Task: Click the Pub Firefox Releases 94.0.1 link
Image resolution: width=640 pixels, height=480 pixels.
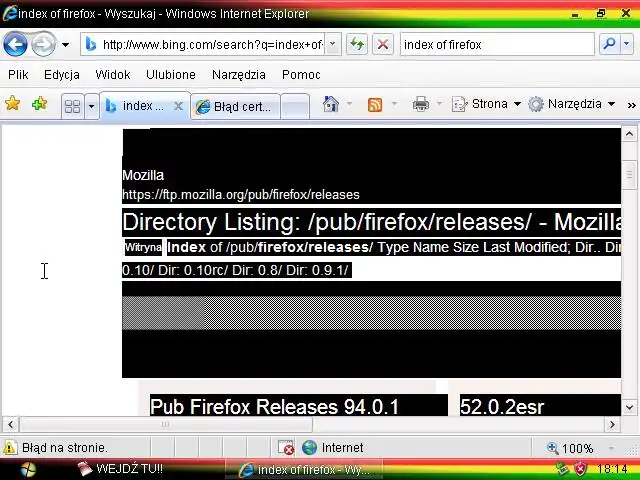Action: click(274, 406)
